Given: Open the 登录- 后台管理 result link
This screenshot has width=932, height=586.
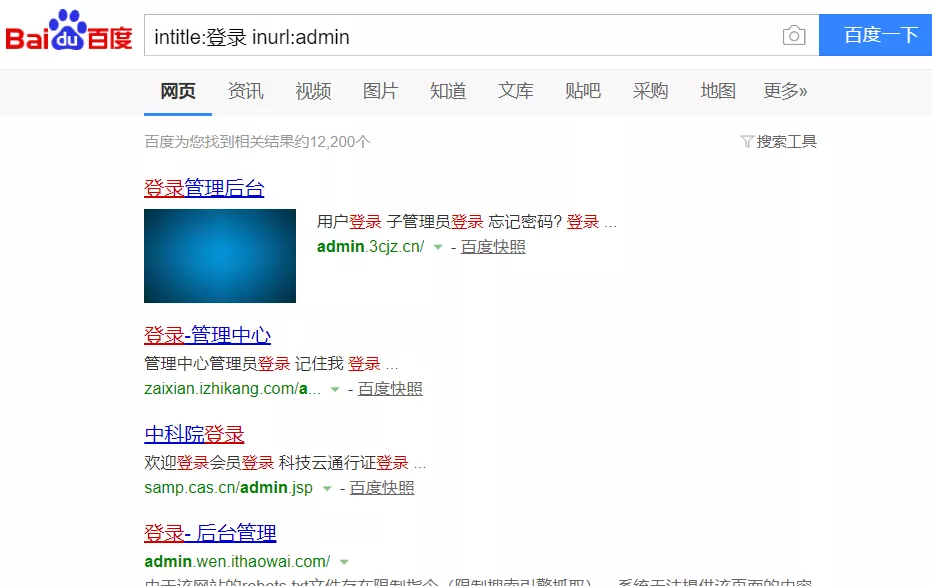Looking at the screenshot, I should [210, 533].
